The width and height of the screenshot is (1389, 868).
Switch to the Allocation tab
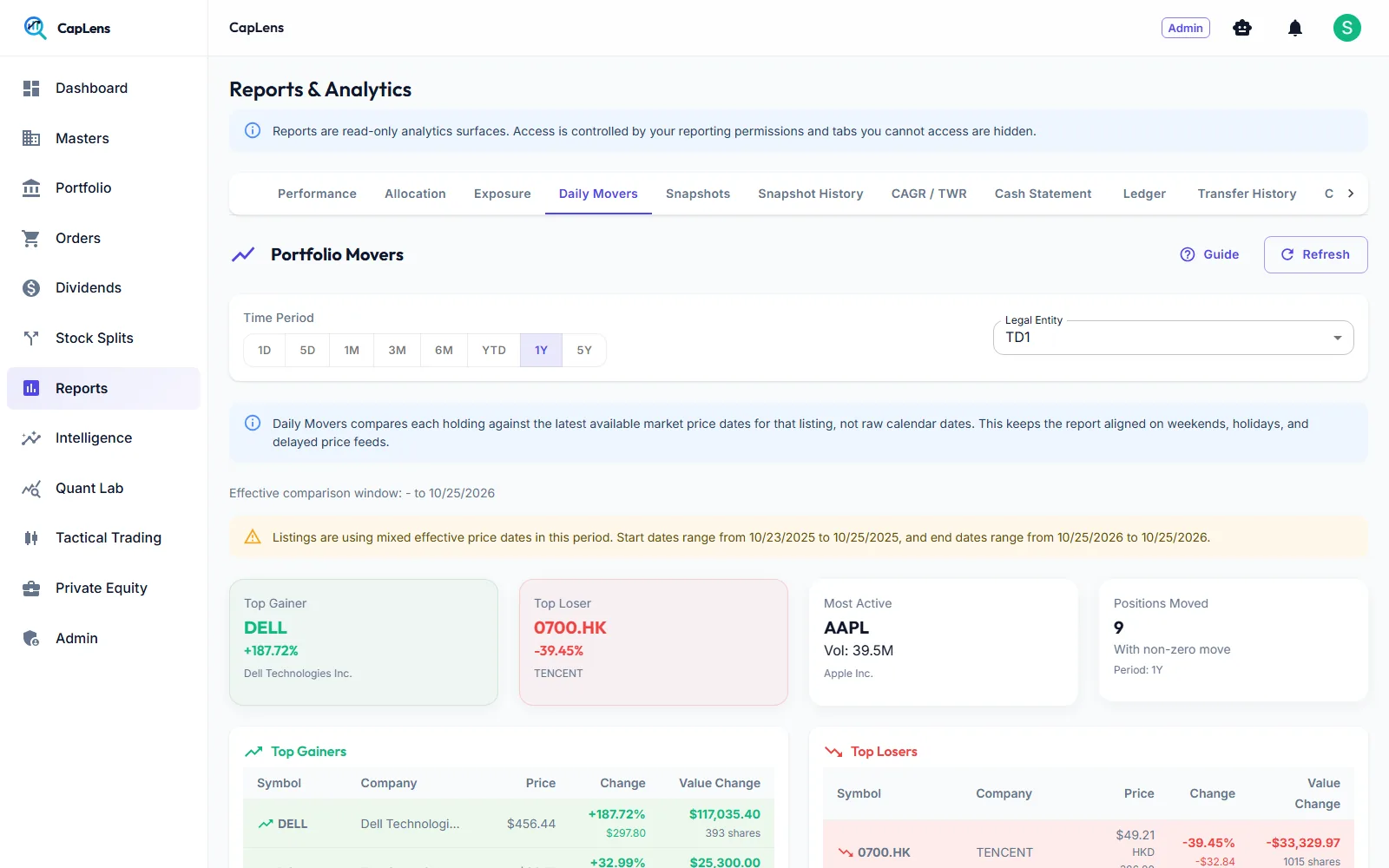click(416, 194)
